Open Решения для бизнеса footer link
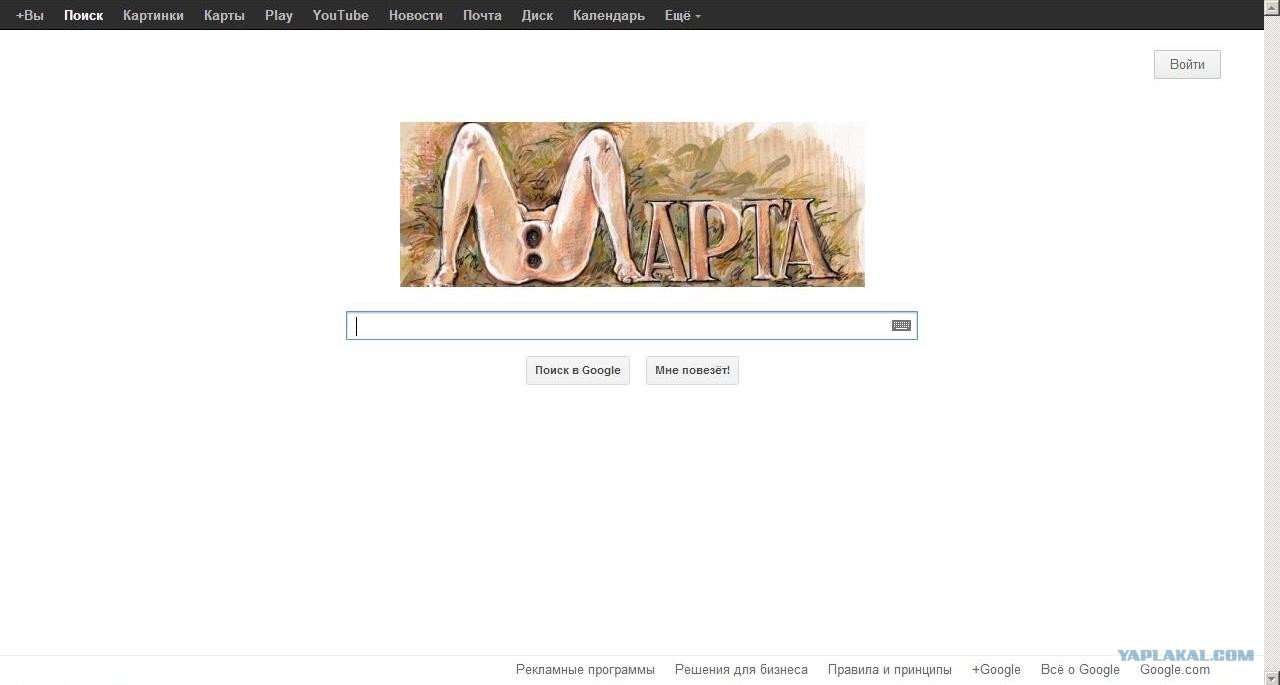Screen dimensions: 1280x685 (x=741, y=670)
